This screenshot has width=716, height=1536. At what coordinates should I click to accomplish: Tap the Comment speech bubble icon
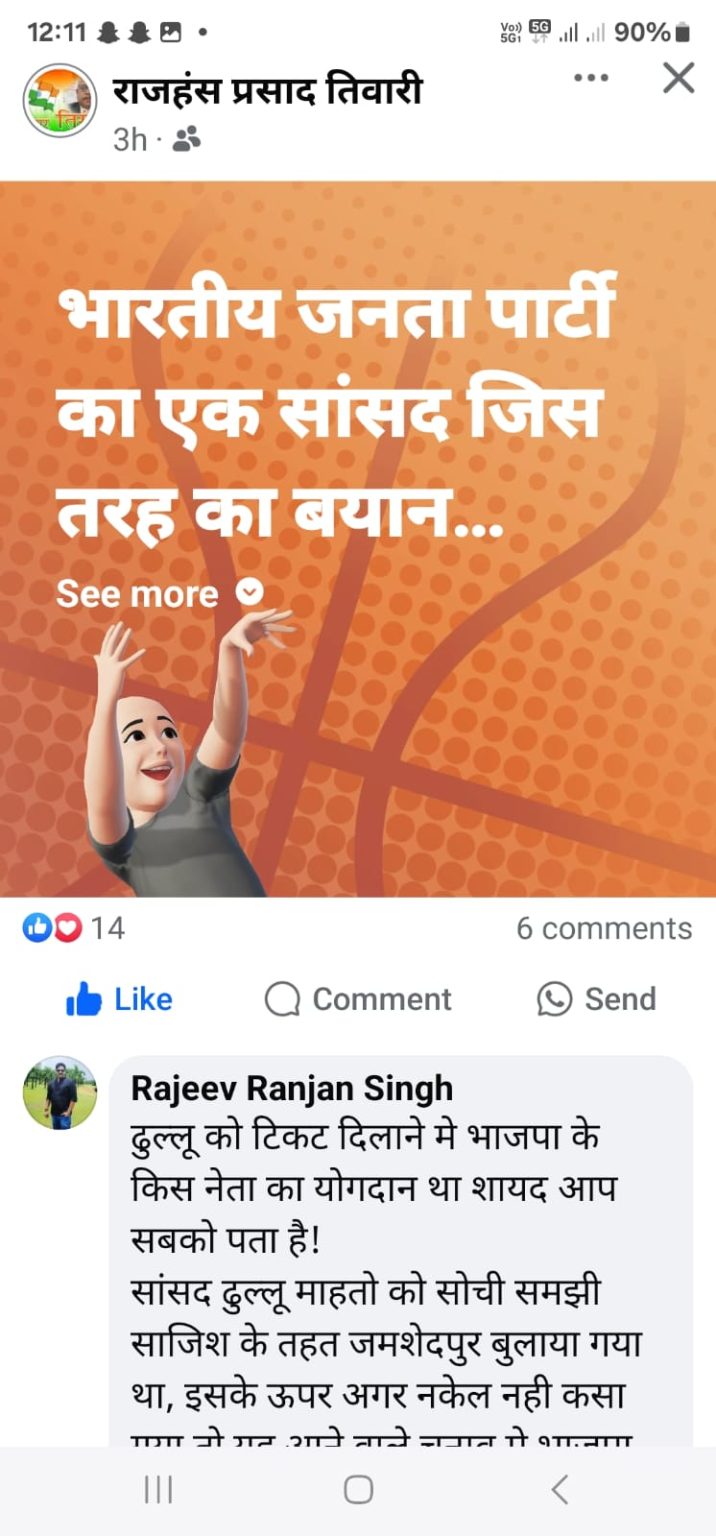coord(283,999)
